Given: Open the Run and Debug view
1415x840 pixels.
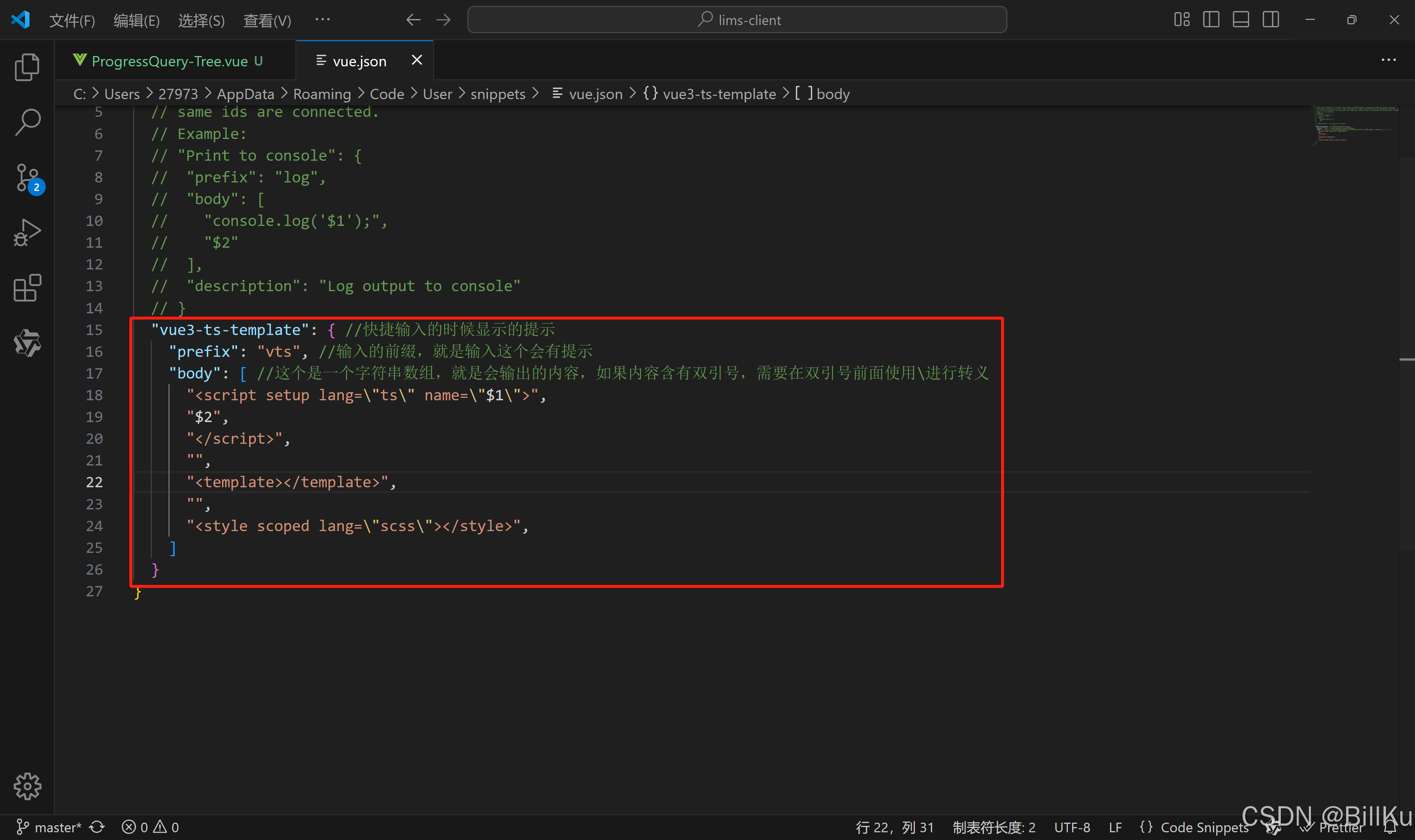Looking at the screenshot, I should click(27, 233).
